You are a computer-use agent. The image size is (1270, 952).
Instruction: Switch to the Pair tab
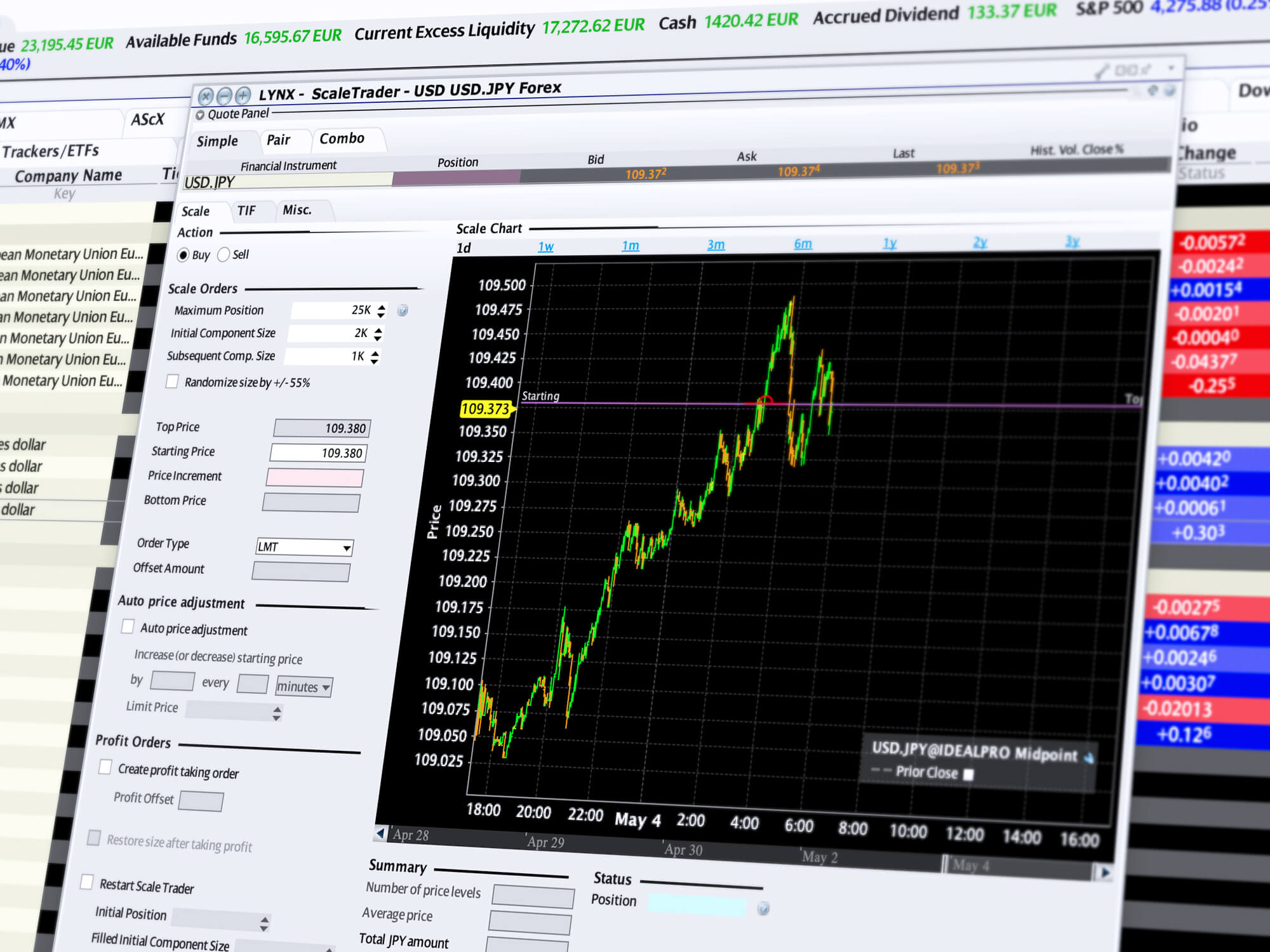pyautogui.click(x=278, y=140)
